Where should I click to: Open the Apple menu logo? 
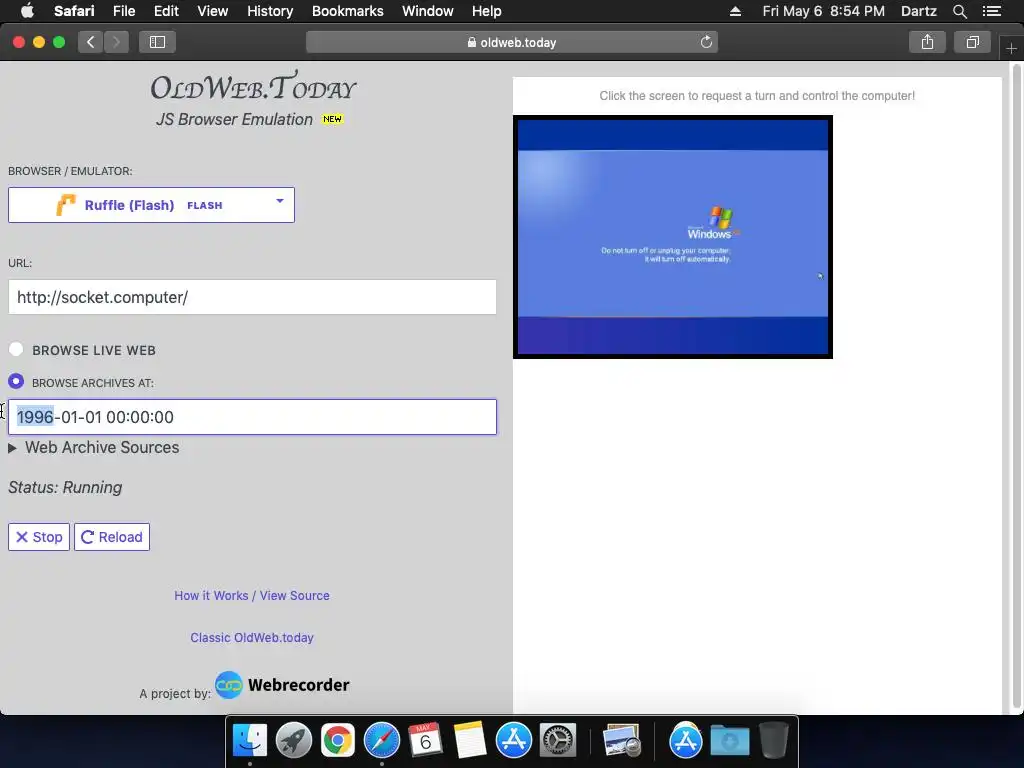[27, 11]
